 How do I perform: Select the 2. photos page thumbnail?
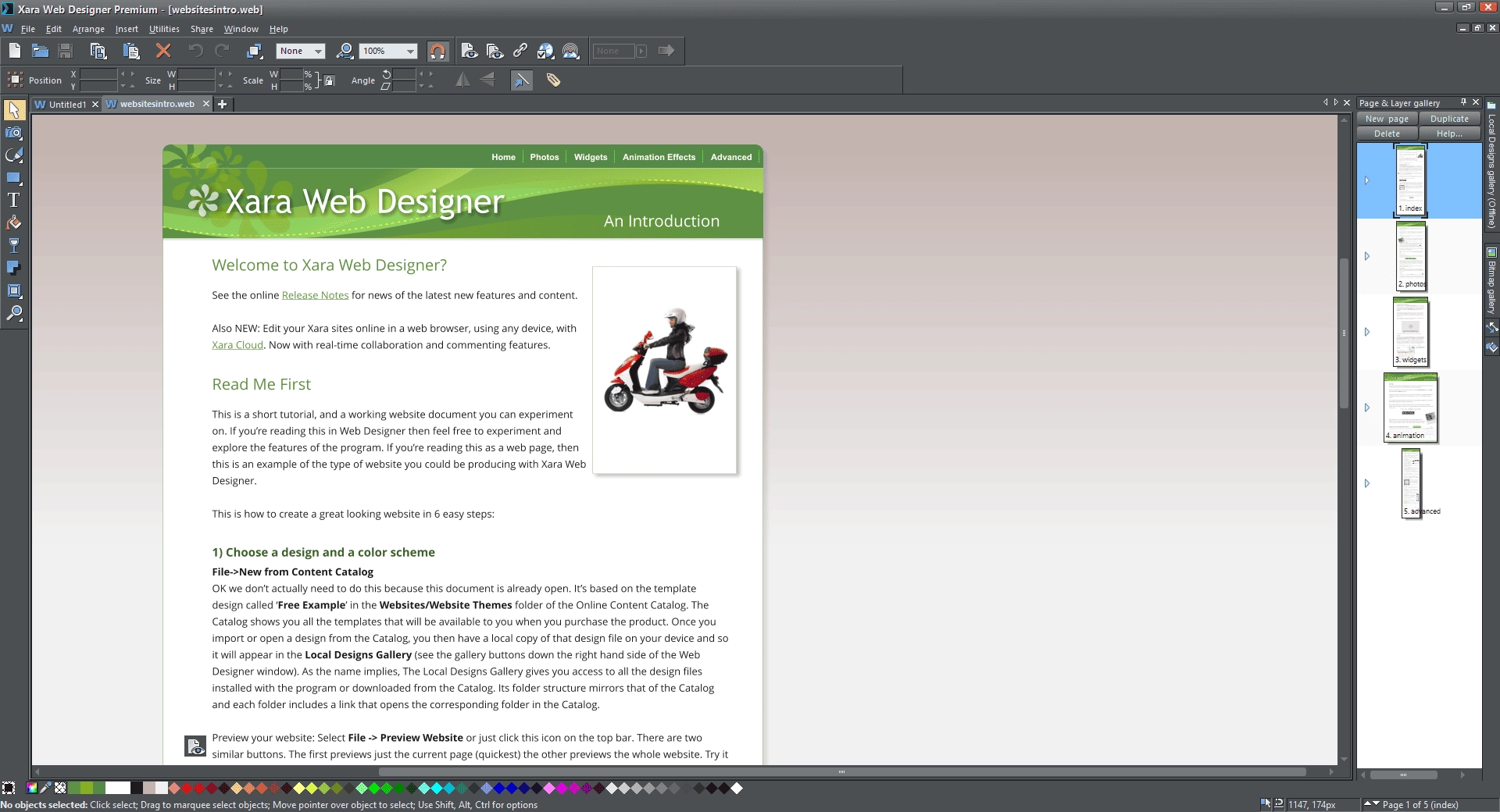[1411, 256]
